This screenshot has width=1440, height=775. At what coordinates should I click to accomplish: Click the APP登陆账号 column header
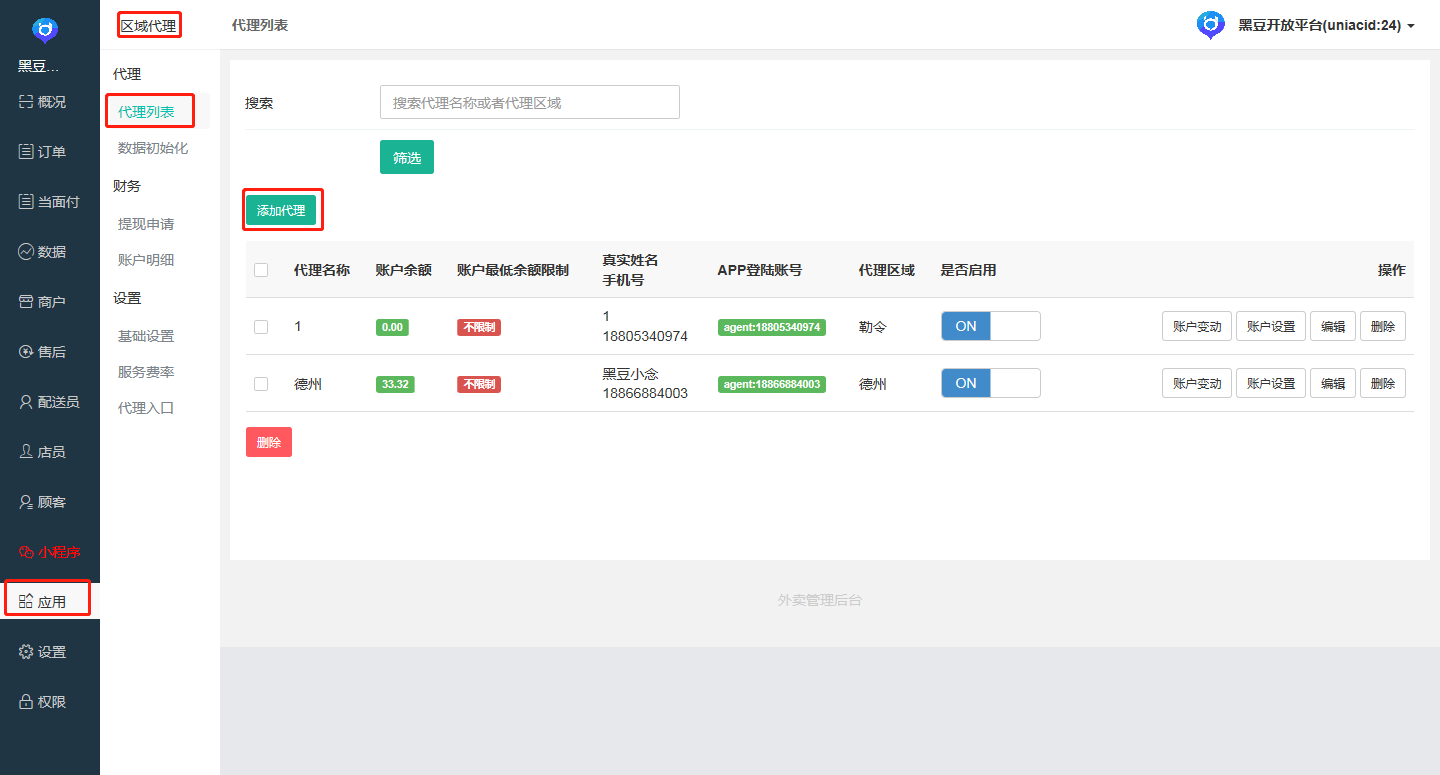pyautogui.click(x=760, y=270)
